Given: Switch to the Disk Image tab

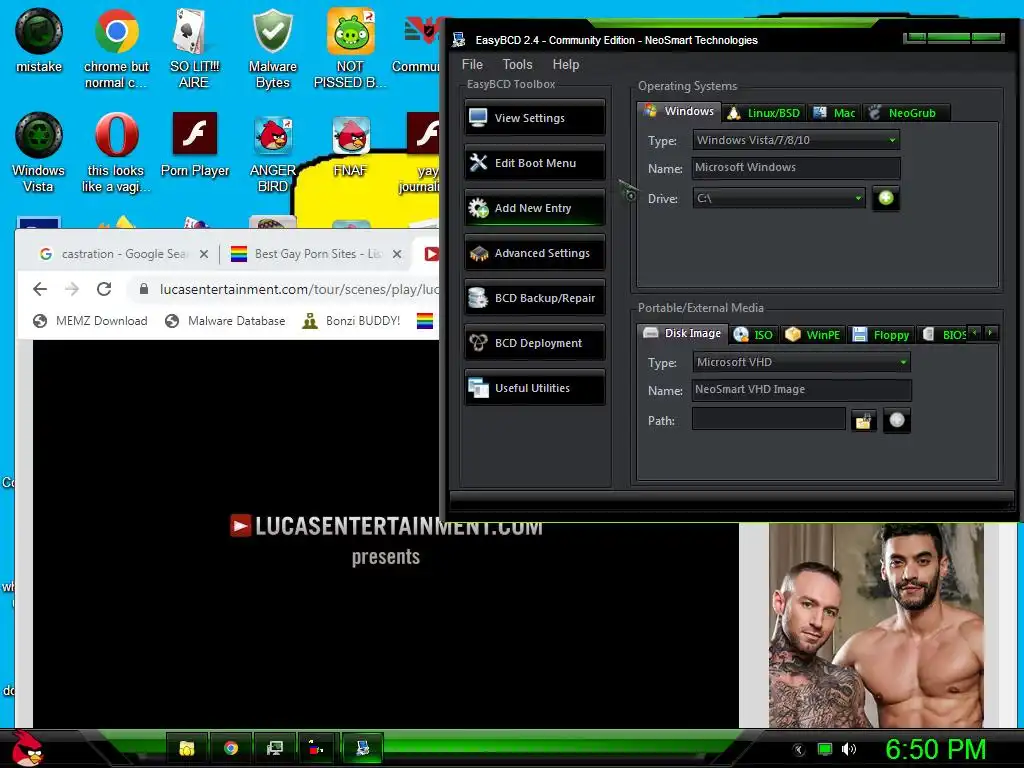Looking at the screenshot, I should point(682,333).
